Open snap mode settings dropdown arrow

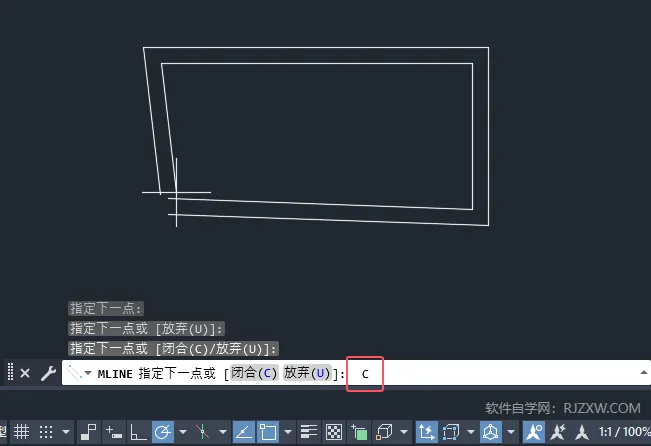point(66,432)
